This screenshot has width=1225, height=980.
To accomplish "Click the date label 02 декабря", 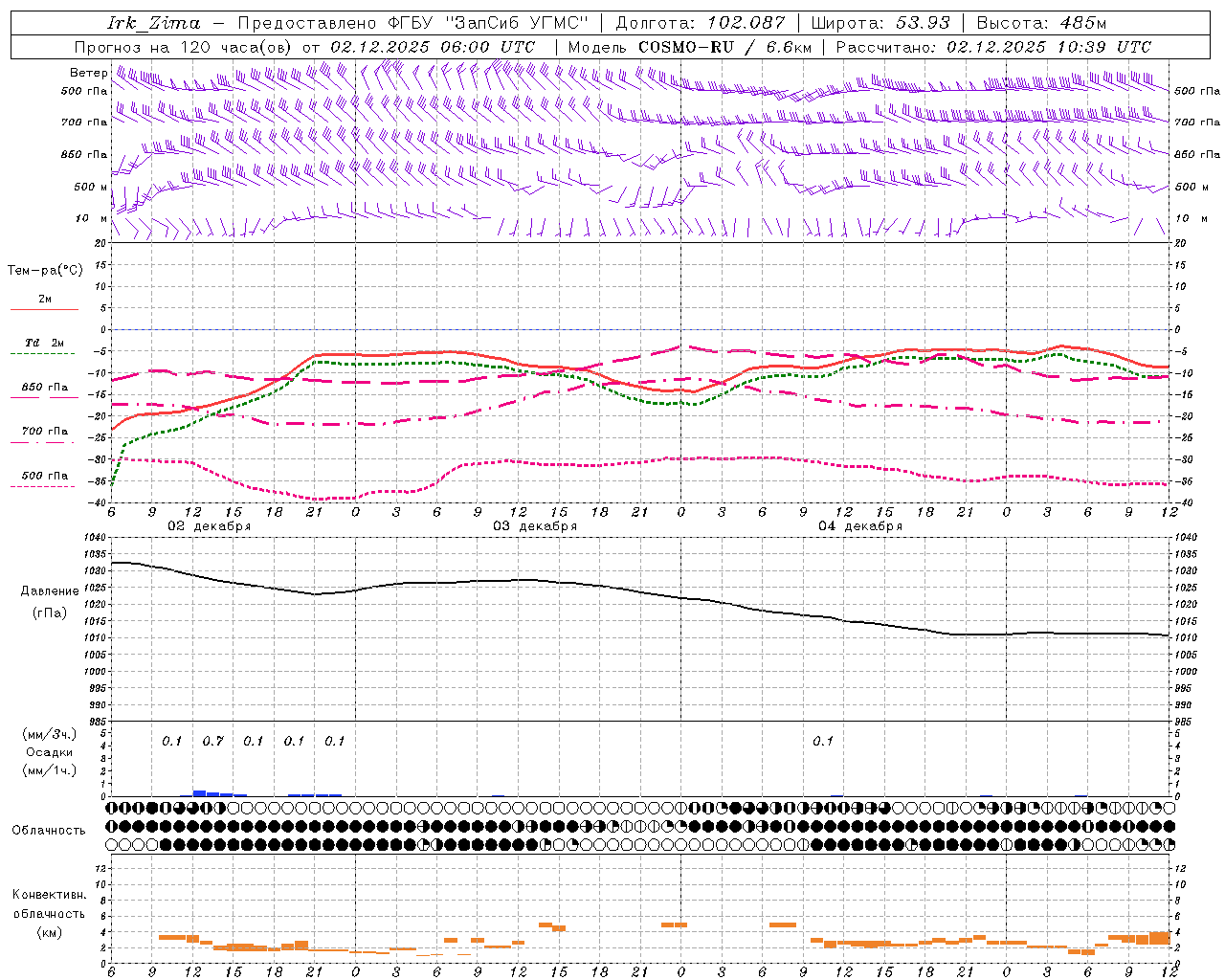I will click(210, 526).
